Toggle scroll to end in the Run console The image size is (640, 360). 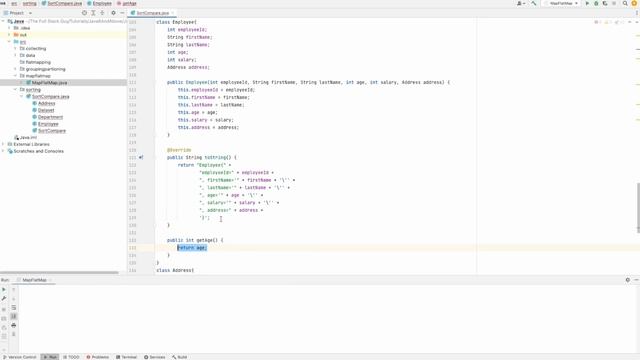tap(13, 316)
